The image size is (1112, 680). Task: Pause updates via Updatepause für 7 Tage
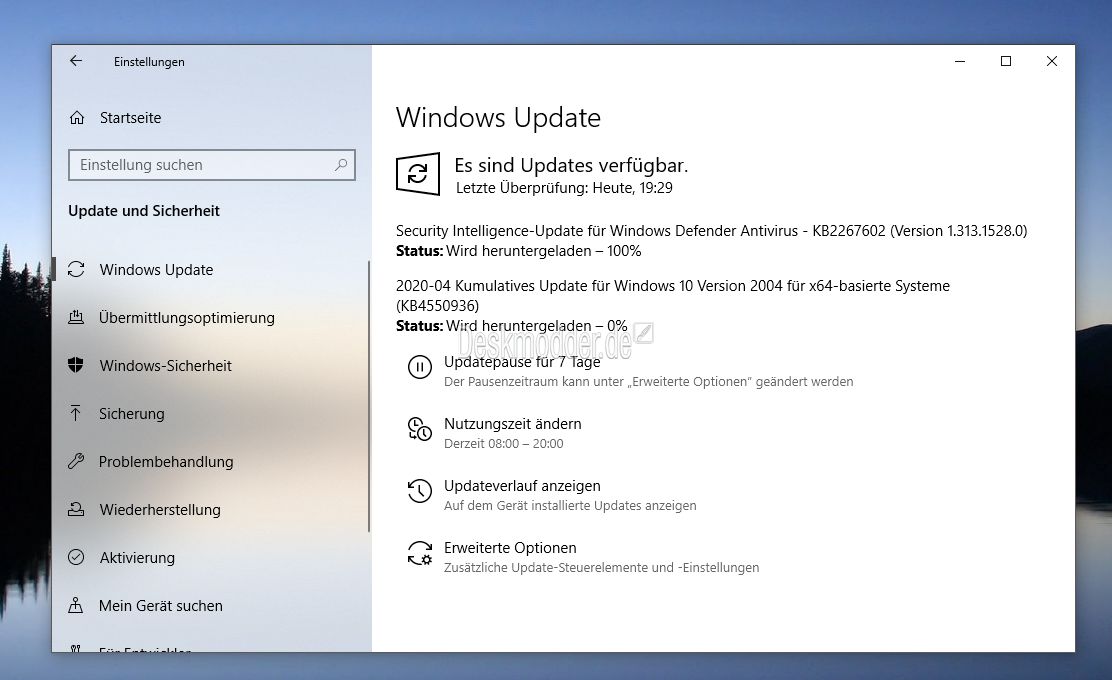coord(522,362)
